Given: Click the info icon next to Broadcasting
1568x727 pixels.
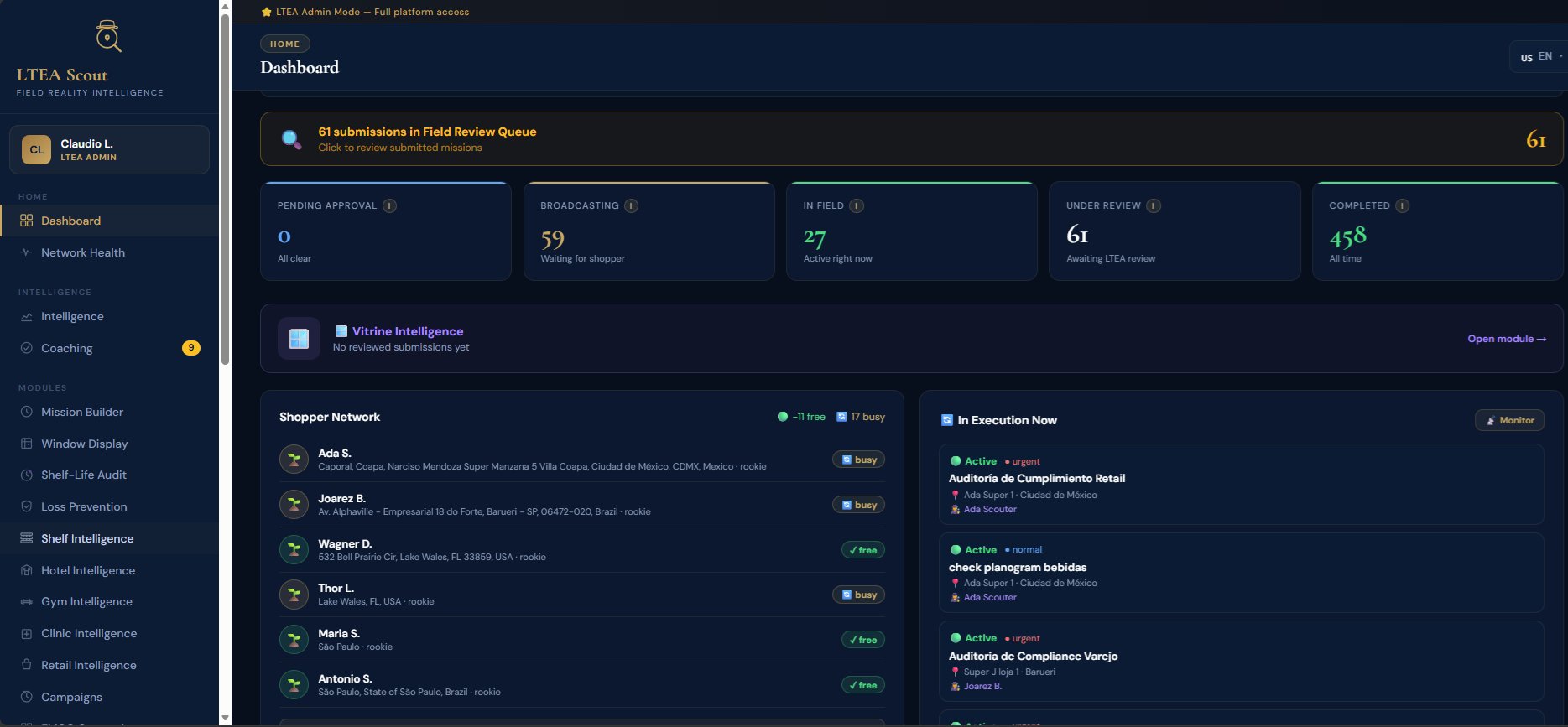Looking at the screenshot, I should coord(632,205).
